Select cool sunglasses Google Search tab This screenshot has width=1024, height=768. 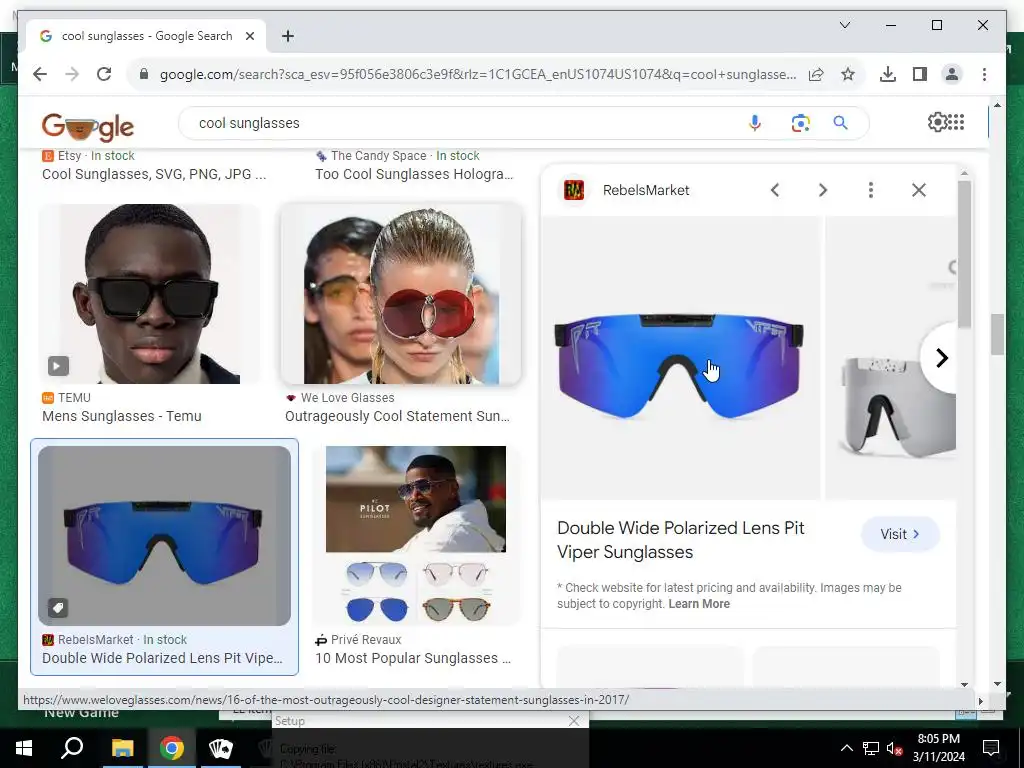pos(146,36)
